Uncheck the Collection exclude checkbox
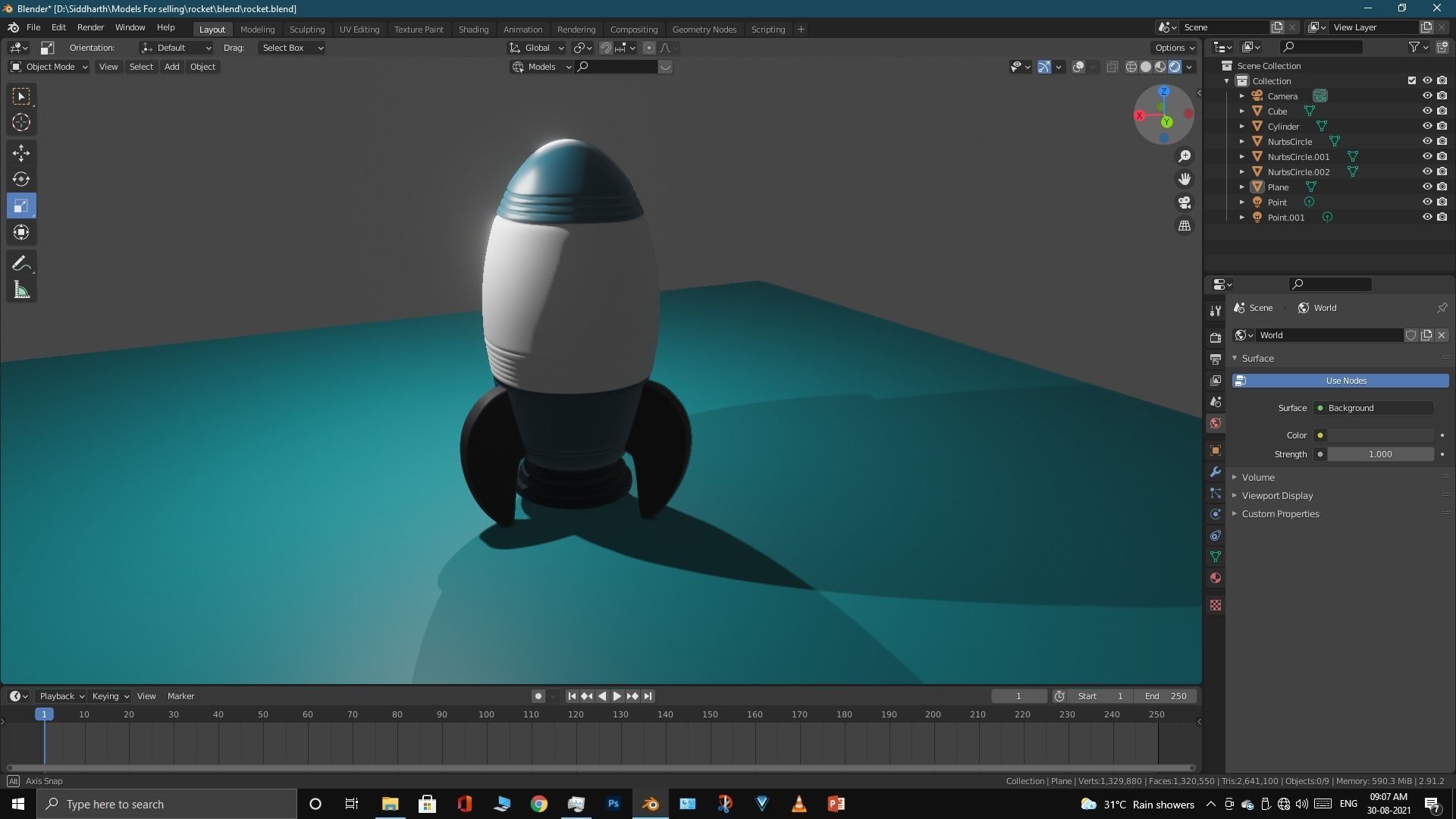1456x819 pixels. coord(1411,80)
